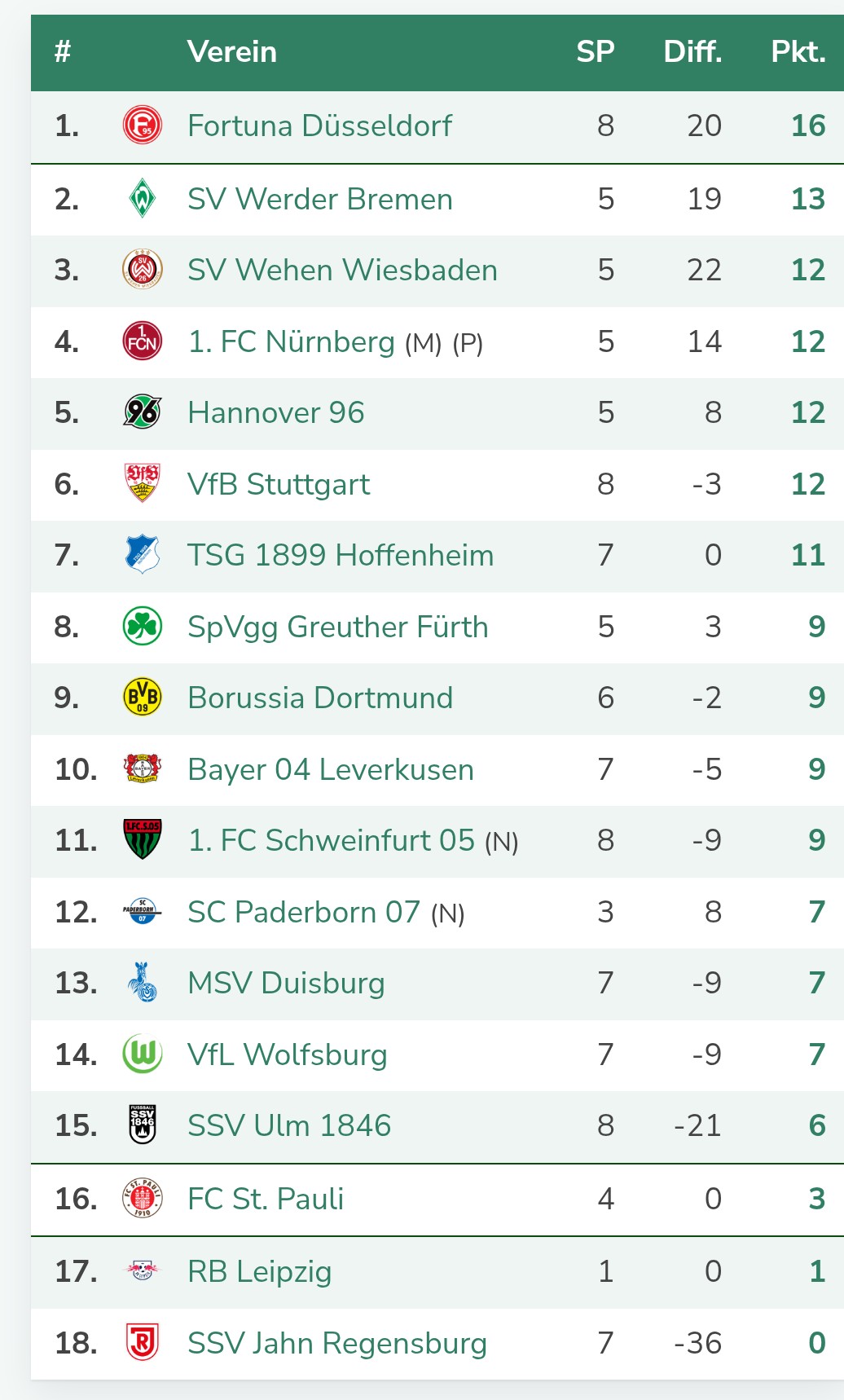Select the Bayer 04 Leverkusen link
The height and width of the screenshot is (1400, 844).
click(x=331, y=769)
